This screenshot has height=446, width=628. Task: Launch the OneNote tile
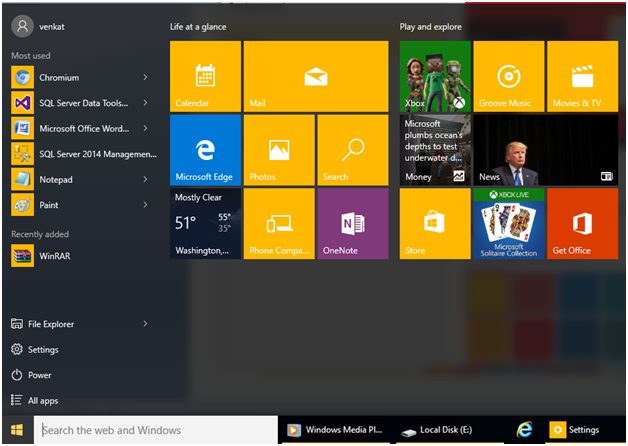[353, 223]
